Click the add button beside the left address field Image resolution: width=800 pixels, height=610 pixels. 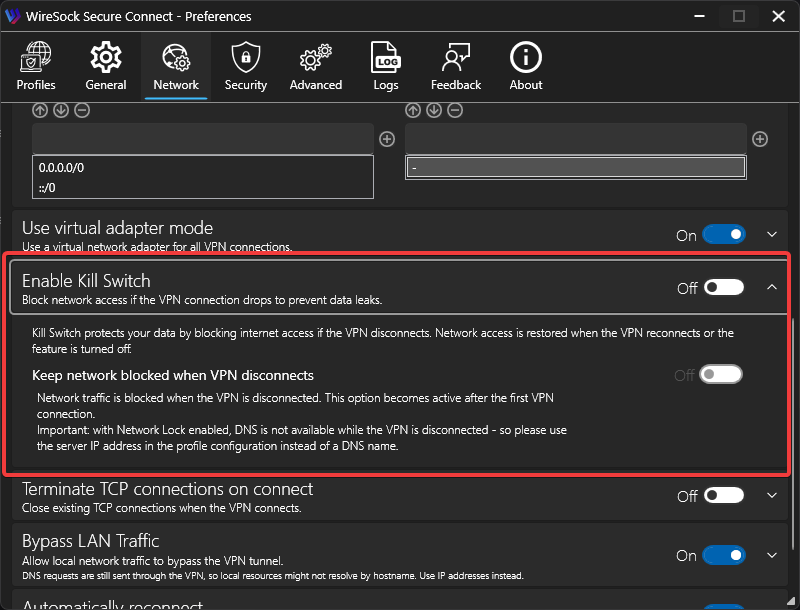coord(387,139)
